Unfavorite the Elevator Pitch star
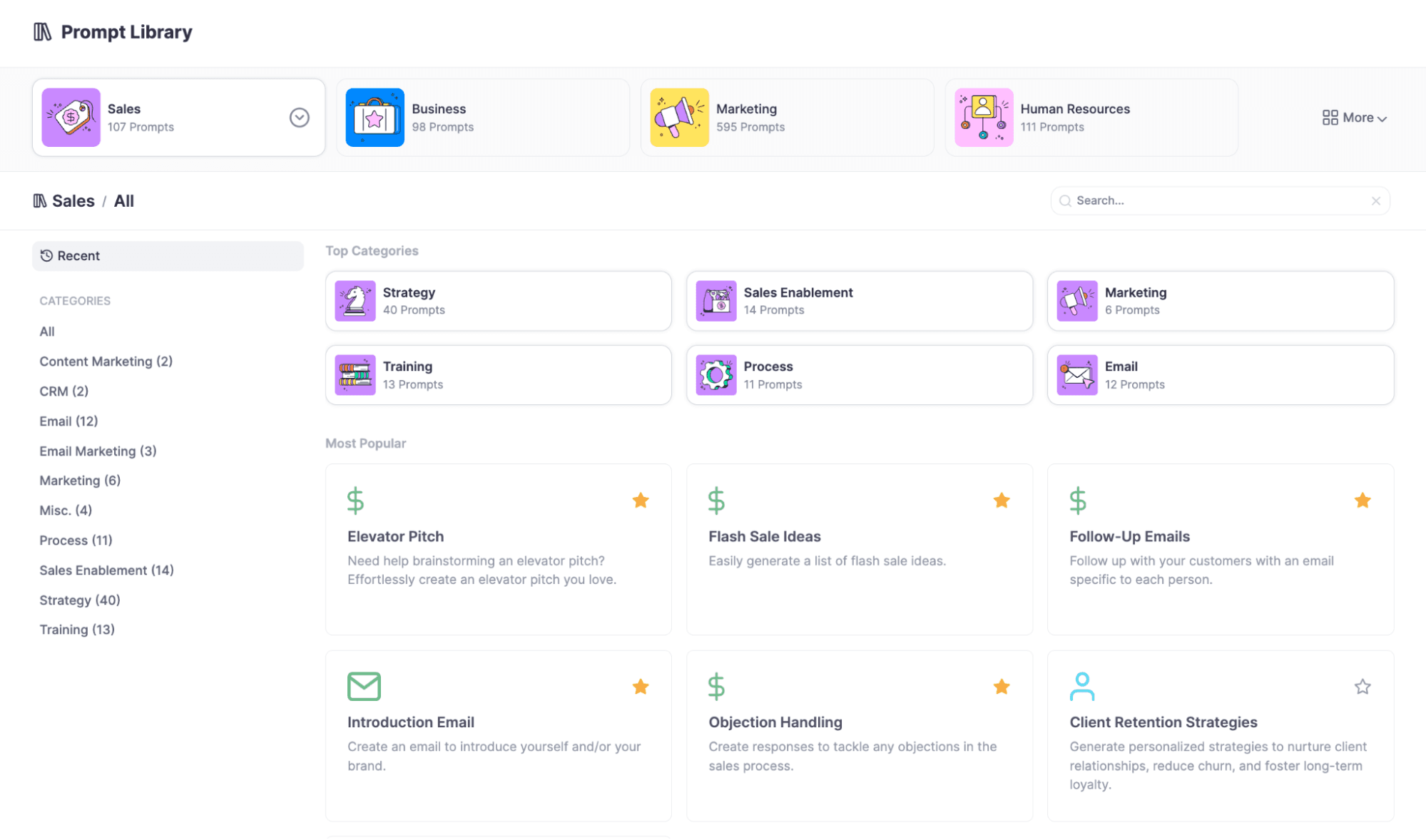This screenshot has width=1426, height=840. 641,501
